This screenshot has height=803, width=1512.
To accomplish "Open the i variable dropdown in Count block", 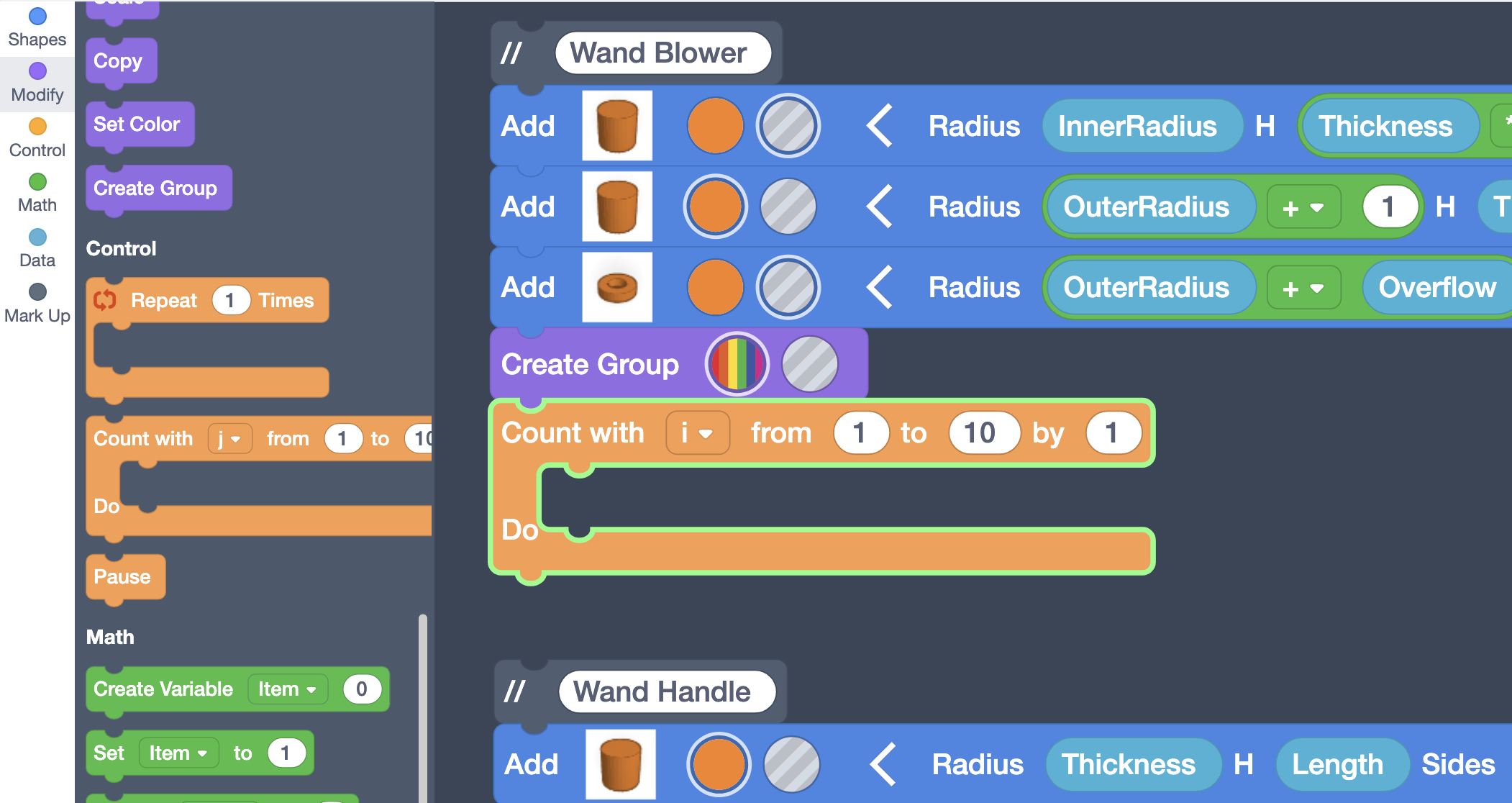I will click(x=696, y=433).
